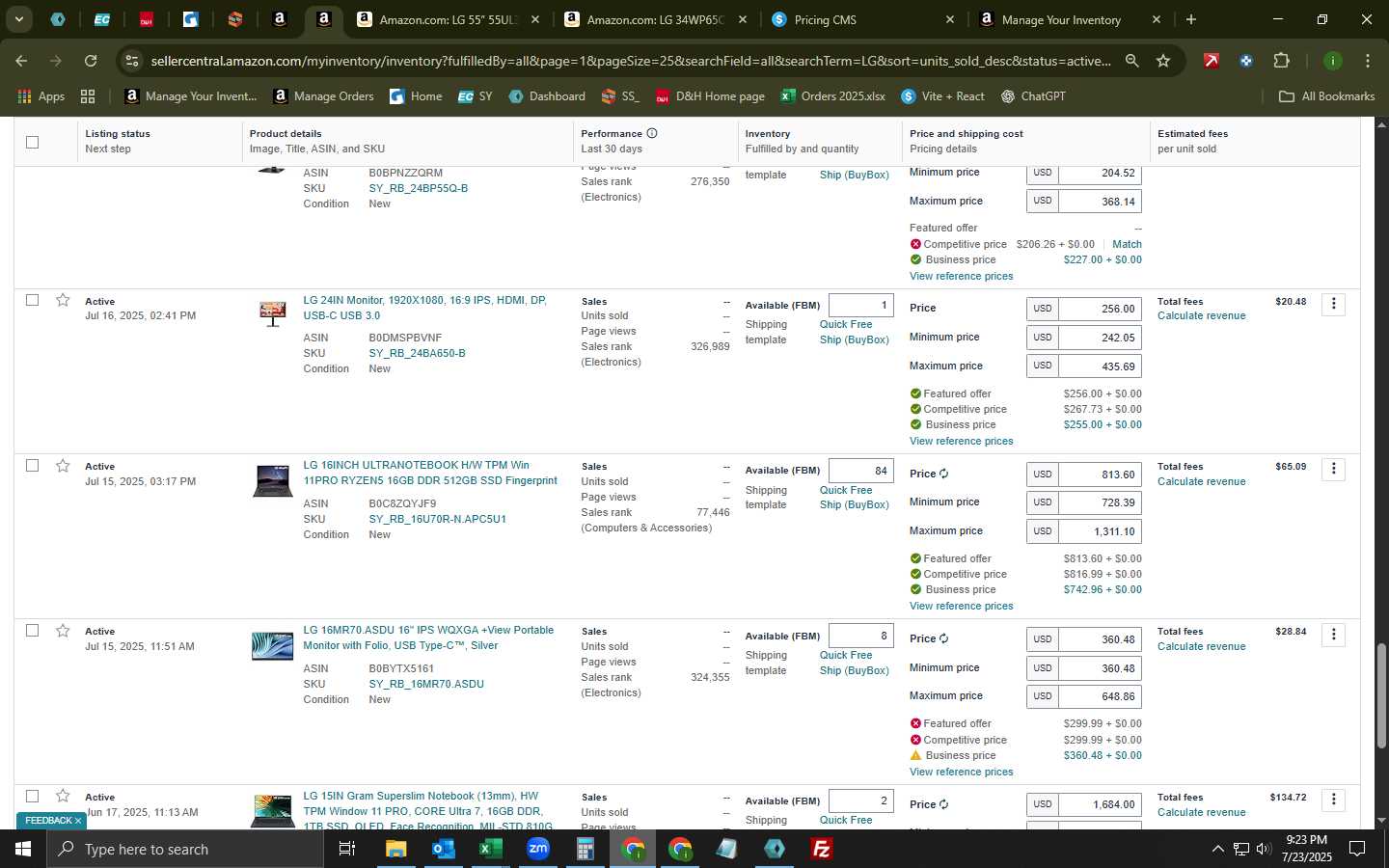Open the Windows Start menu
The height and width of the screenshot is (868, 1389).
click(22, 849)
